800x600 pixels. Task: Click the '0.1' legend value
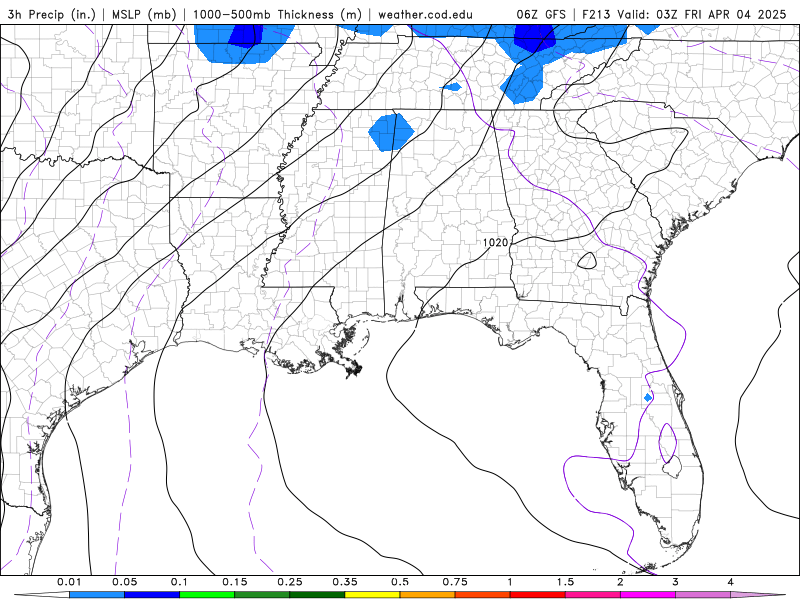(179, 582)
